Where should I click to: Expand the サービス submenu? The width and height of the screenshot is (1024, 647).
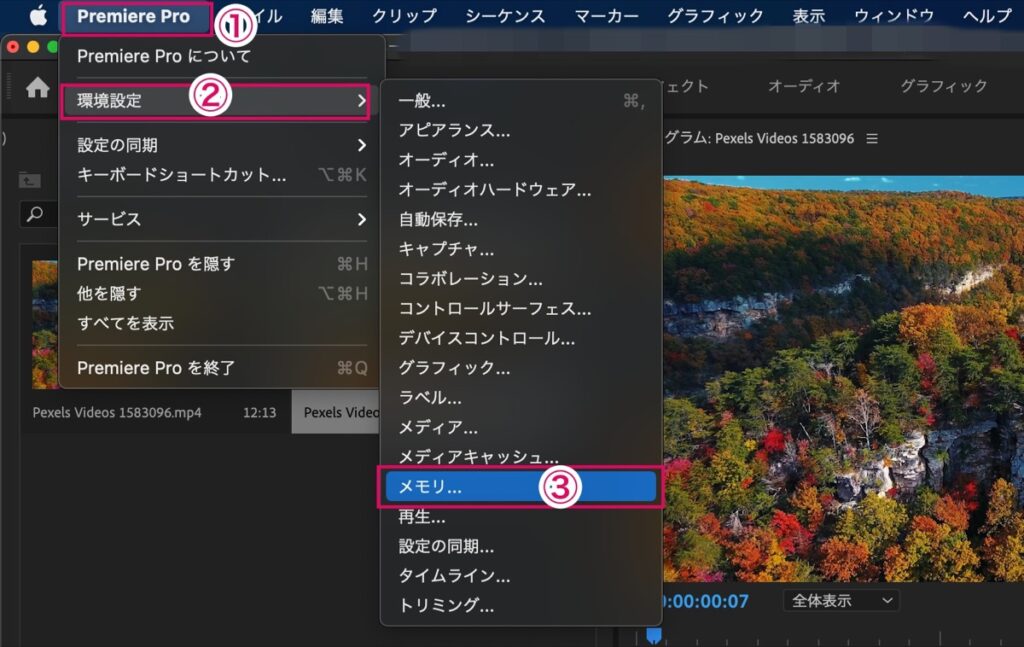(222, 219)
